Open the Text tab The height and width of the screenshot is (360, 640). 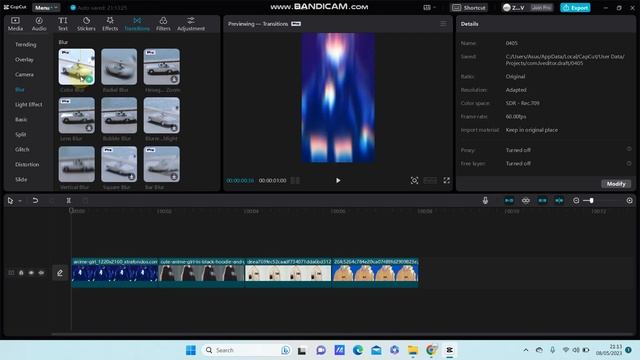[x=62, y=24]
